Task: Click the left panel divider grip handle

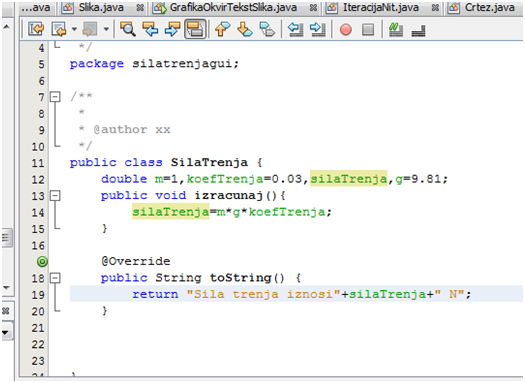Action: (6, 238)
